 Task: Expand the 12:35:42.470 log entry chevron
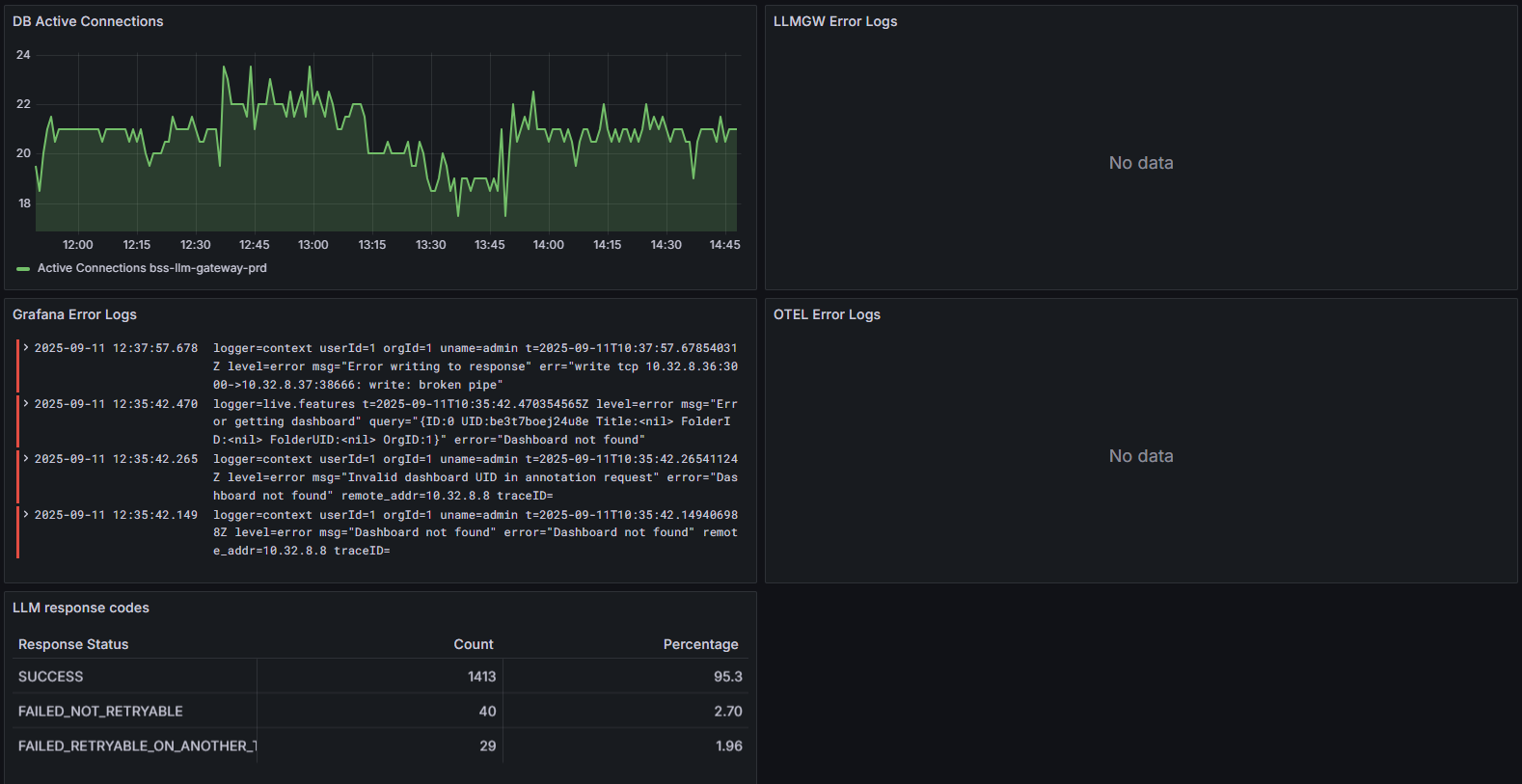[26, 404]
